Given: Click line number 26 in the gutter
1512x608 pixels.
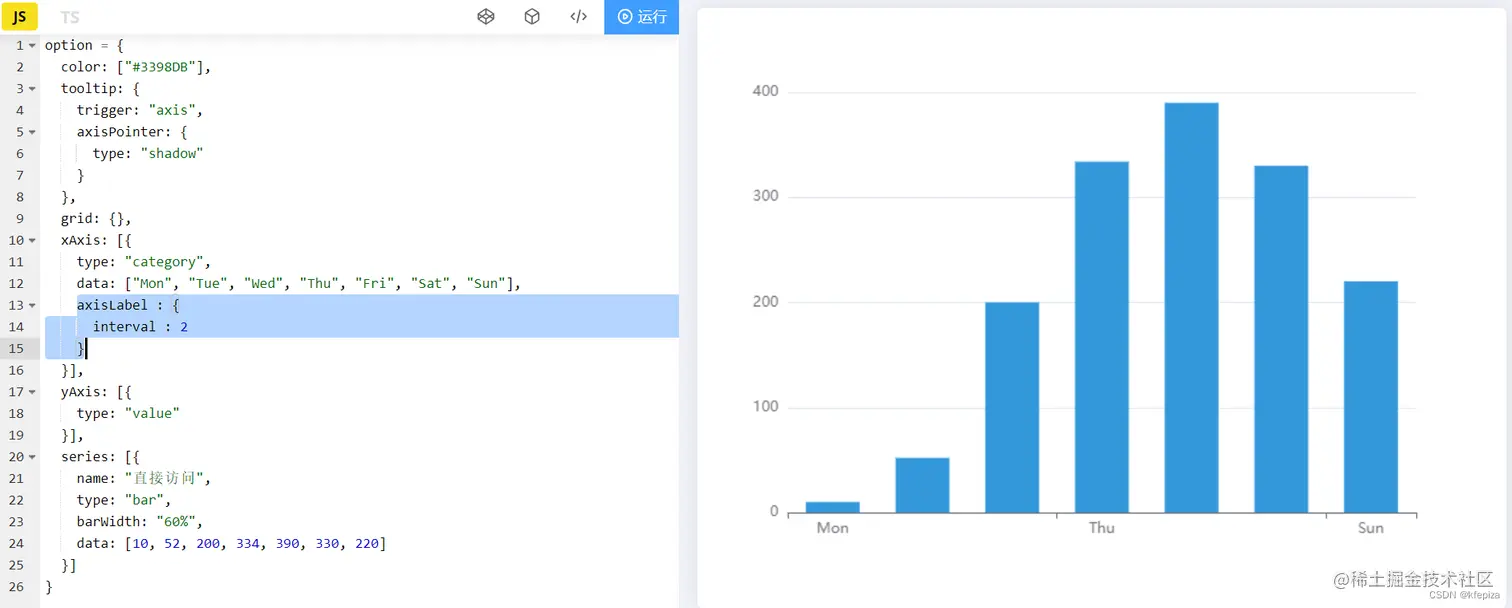Looking at the screenshot, I should click(16, 587).
